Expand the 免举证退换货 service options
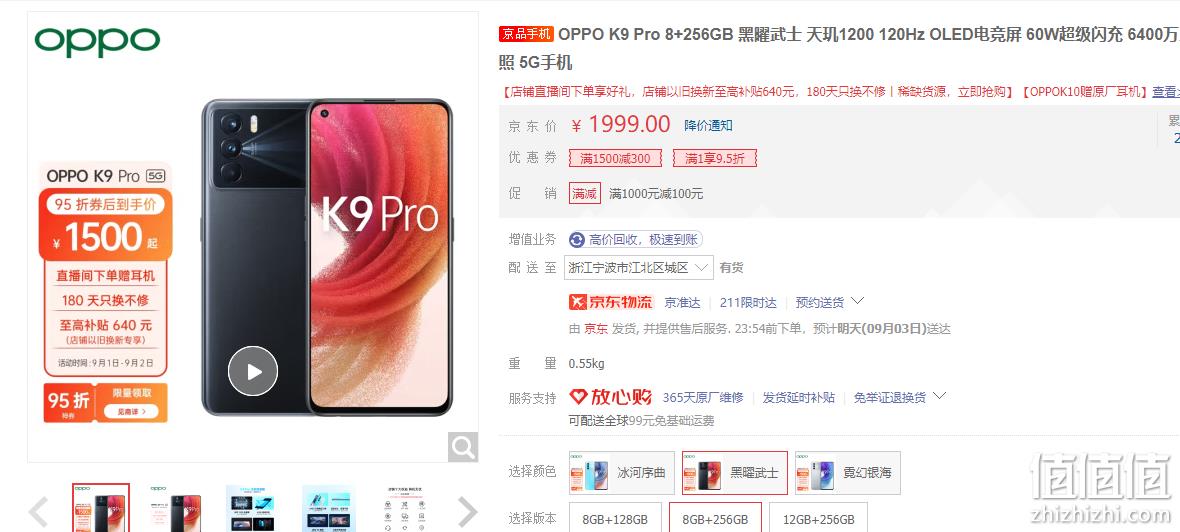Screen dimensions: 1180x532 point(899,397)
